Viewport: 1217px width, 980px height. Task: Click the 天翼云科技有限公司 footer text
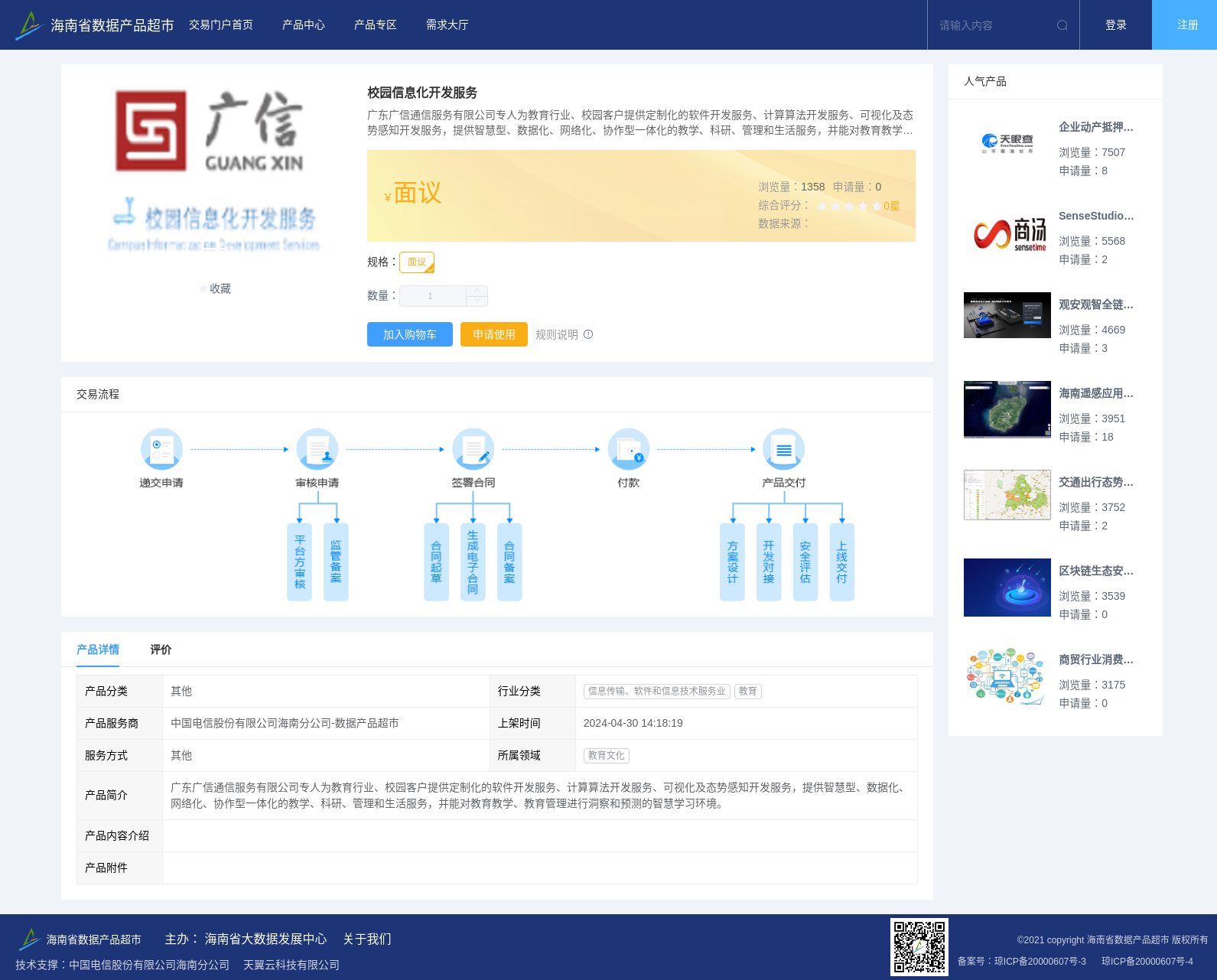[x=291, y=965]
